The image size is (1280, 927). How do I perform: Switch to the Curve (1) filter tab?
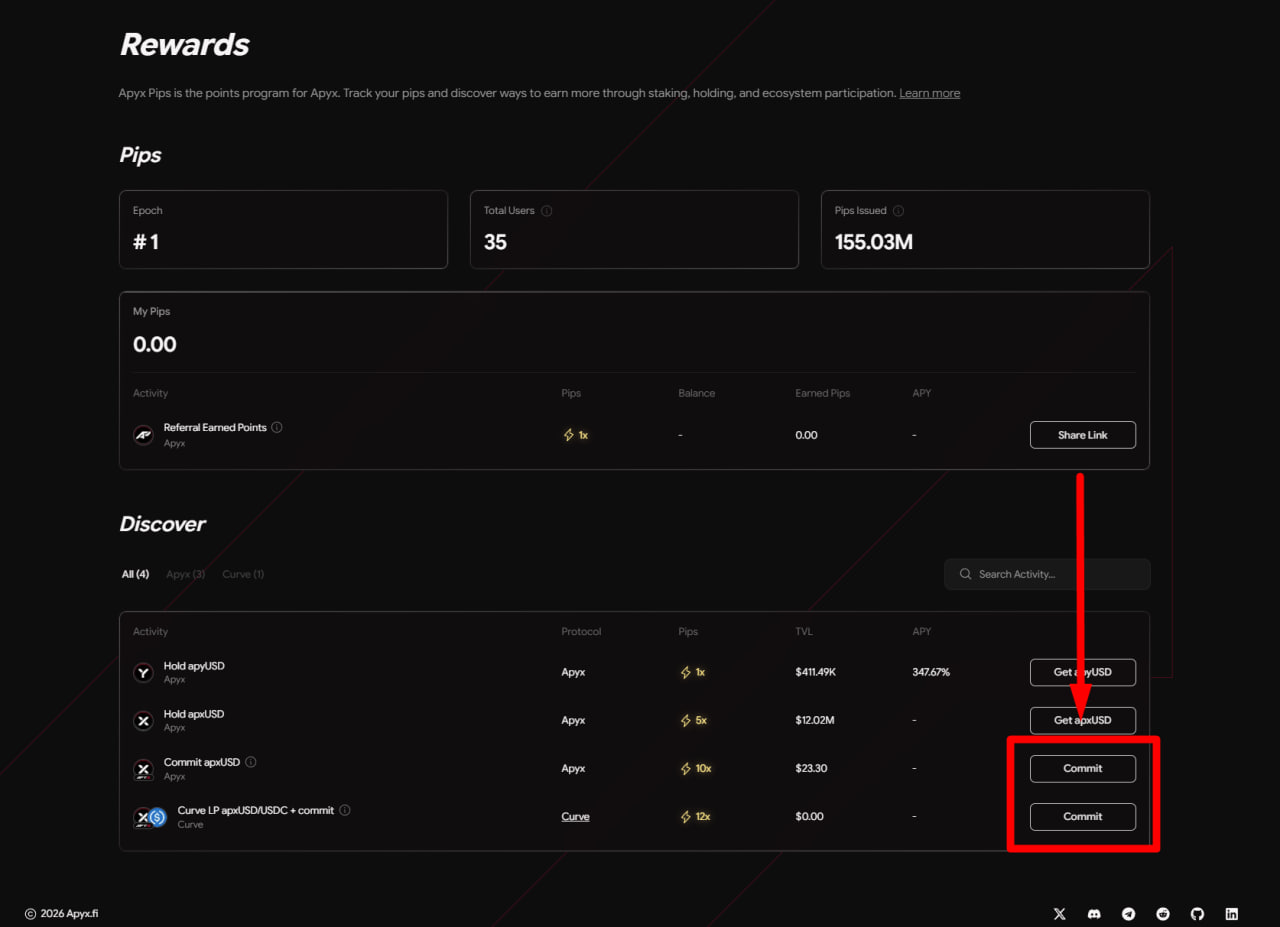point(243,574)
